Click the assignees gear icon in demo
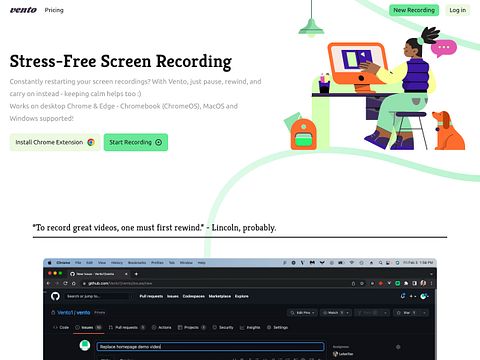 pos(398,347)
